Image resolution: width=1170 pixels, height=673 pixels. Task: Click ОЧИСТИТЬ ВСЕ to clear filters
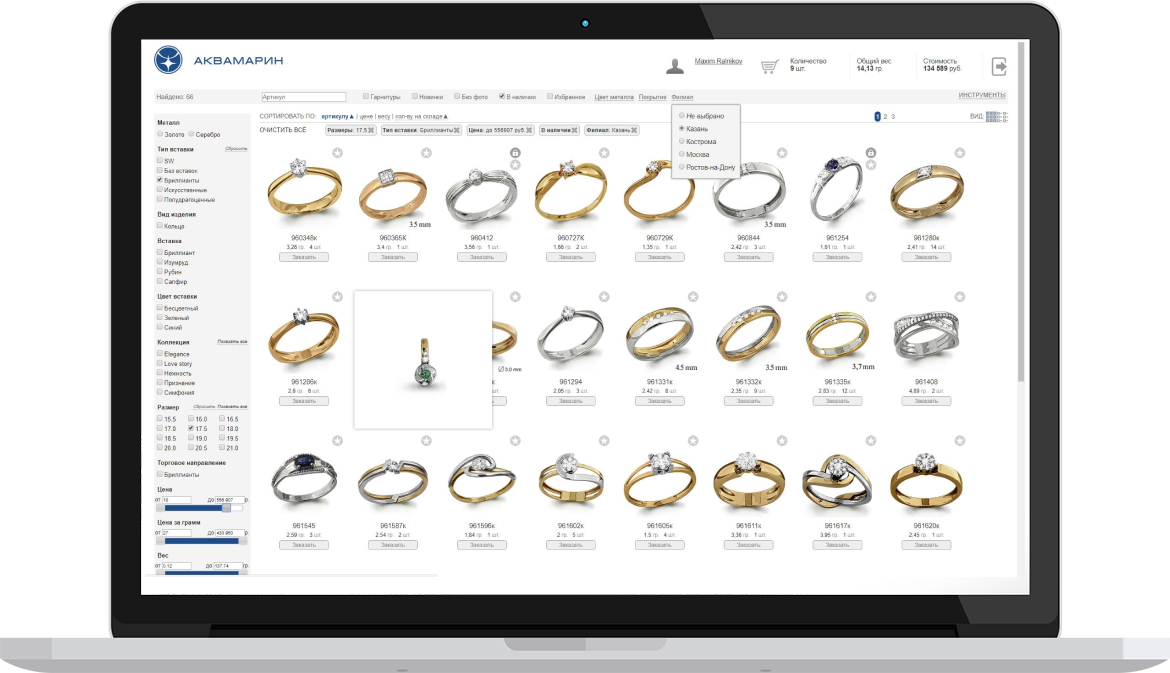click(283, 130)
